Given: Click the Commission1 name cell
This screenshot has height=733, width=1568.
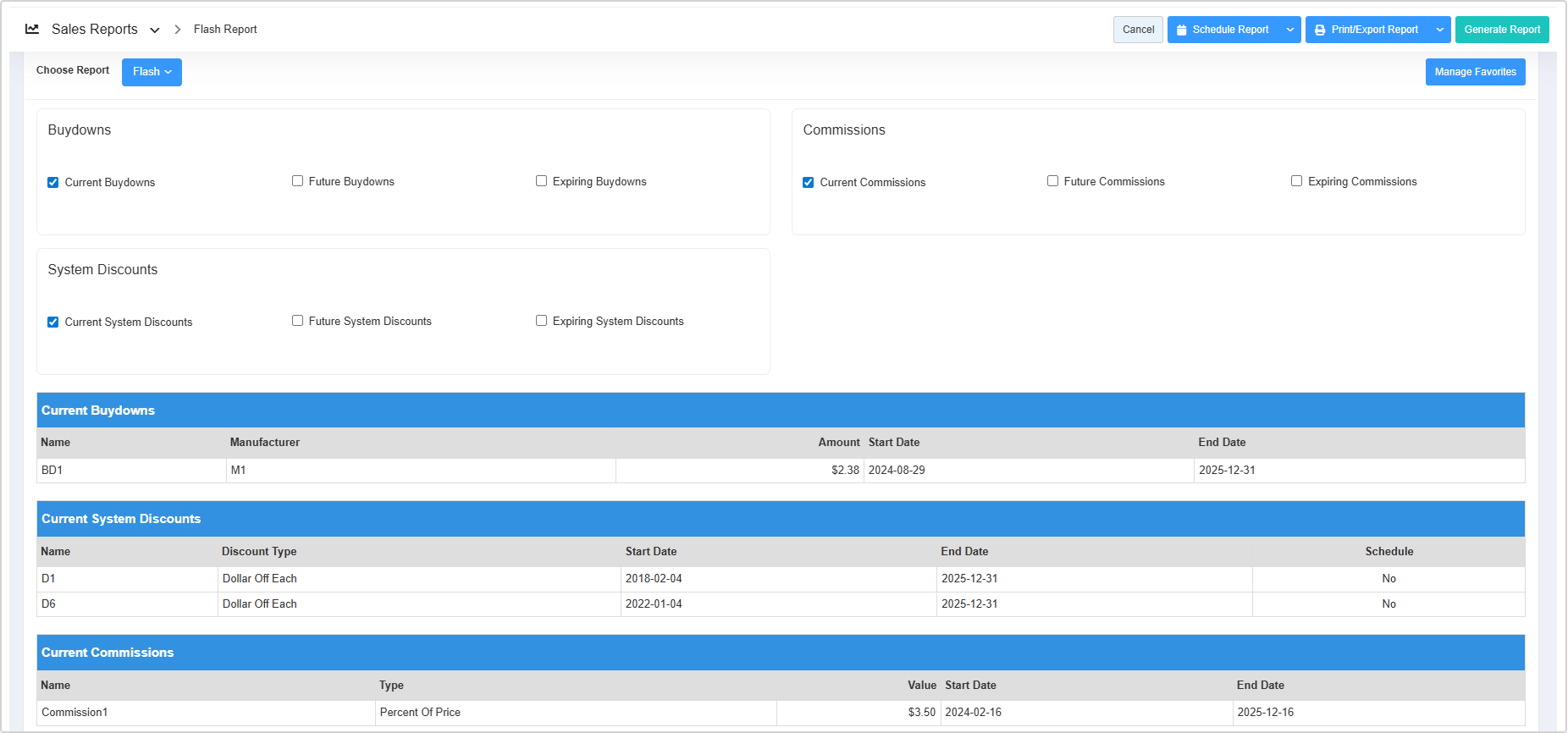Looking at the screenshot, I should [206, 713].
